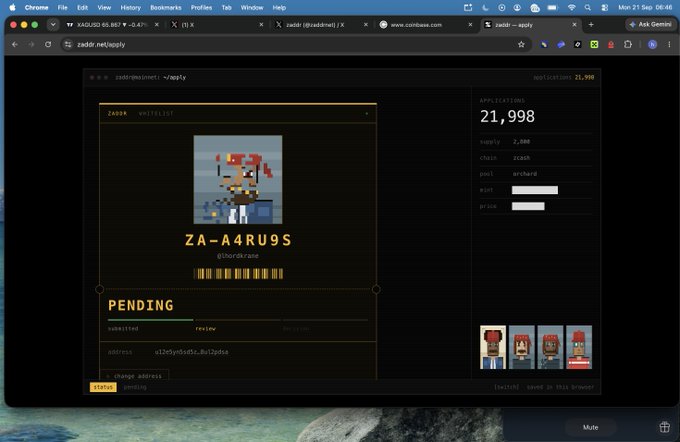Viewport: 680px width, 442px height.
Task: Click the 21,998 applications count
Action: [x=507, y=116]
